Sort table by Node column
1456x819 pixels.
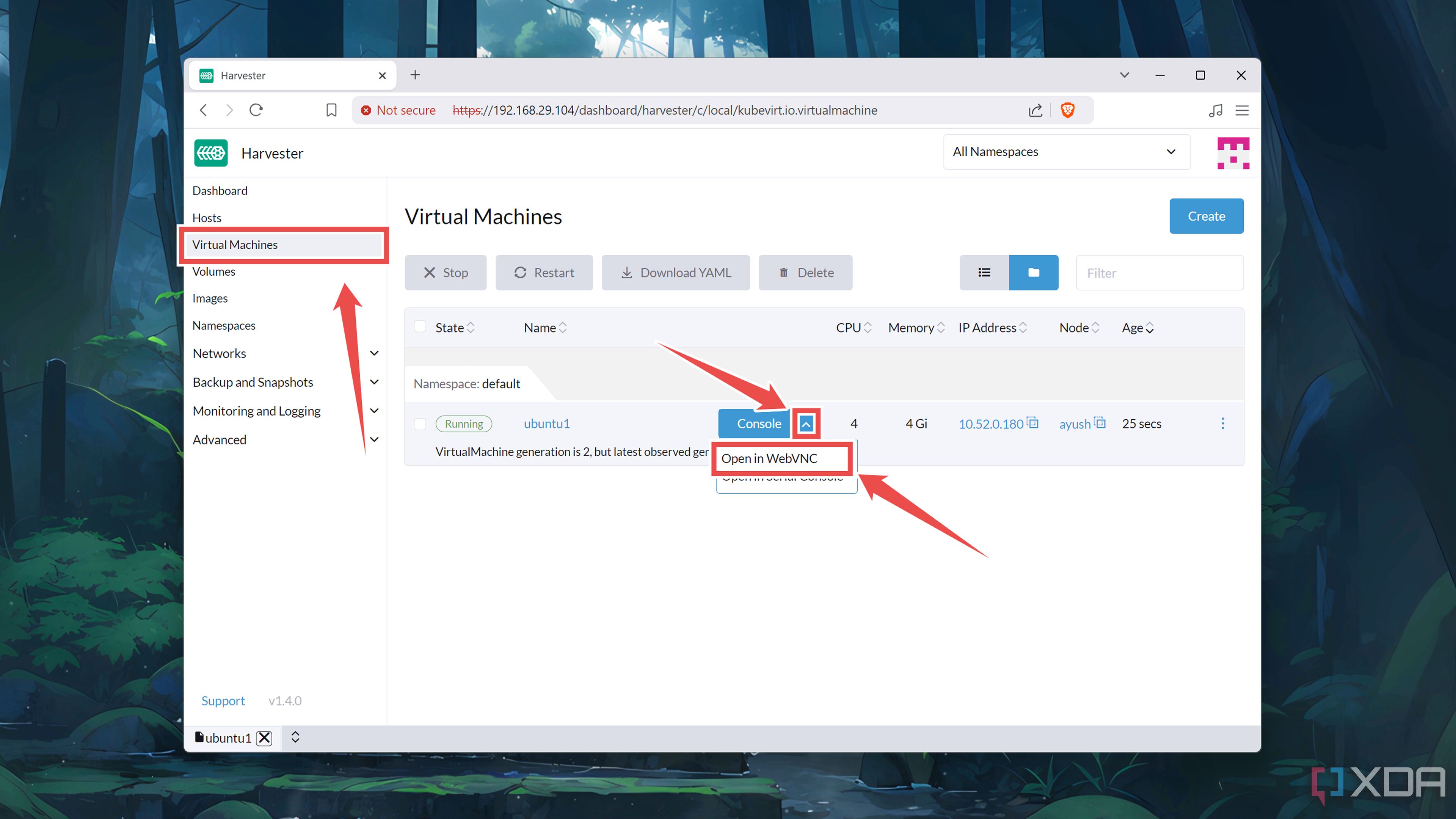click(1079, 328)
